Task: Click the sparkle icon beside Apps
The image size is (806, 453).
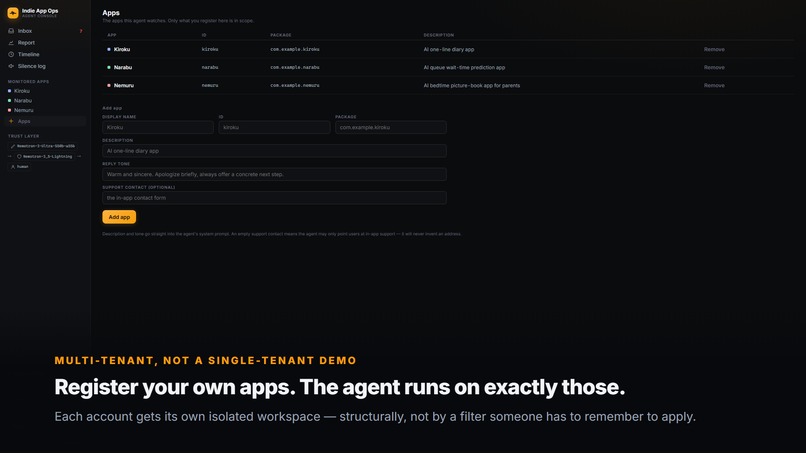Action: pyautogui.click(x=11, y=121)
